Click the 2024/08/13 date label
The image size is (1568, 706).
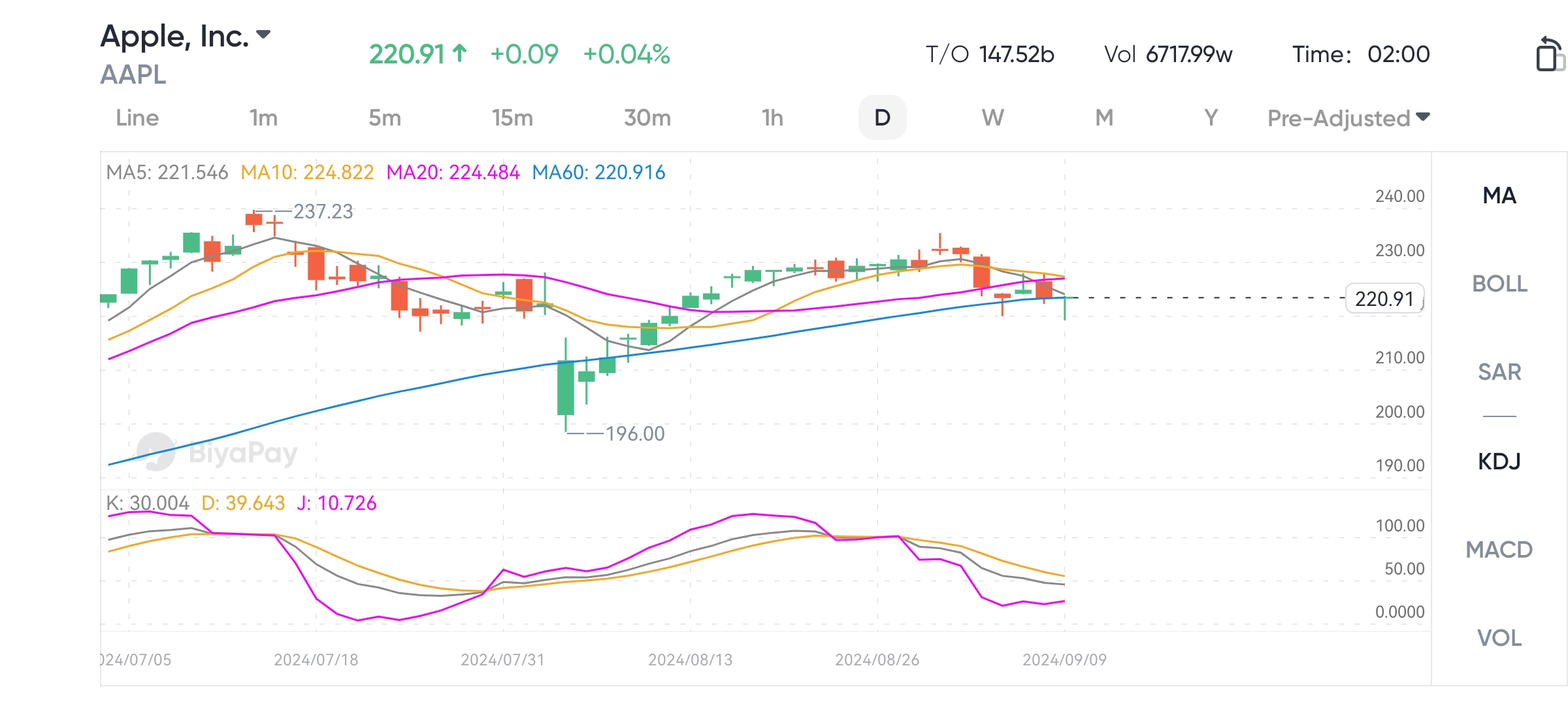click(x=691, y=660)
